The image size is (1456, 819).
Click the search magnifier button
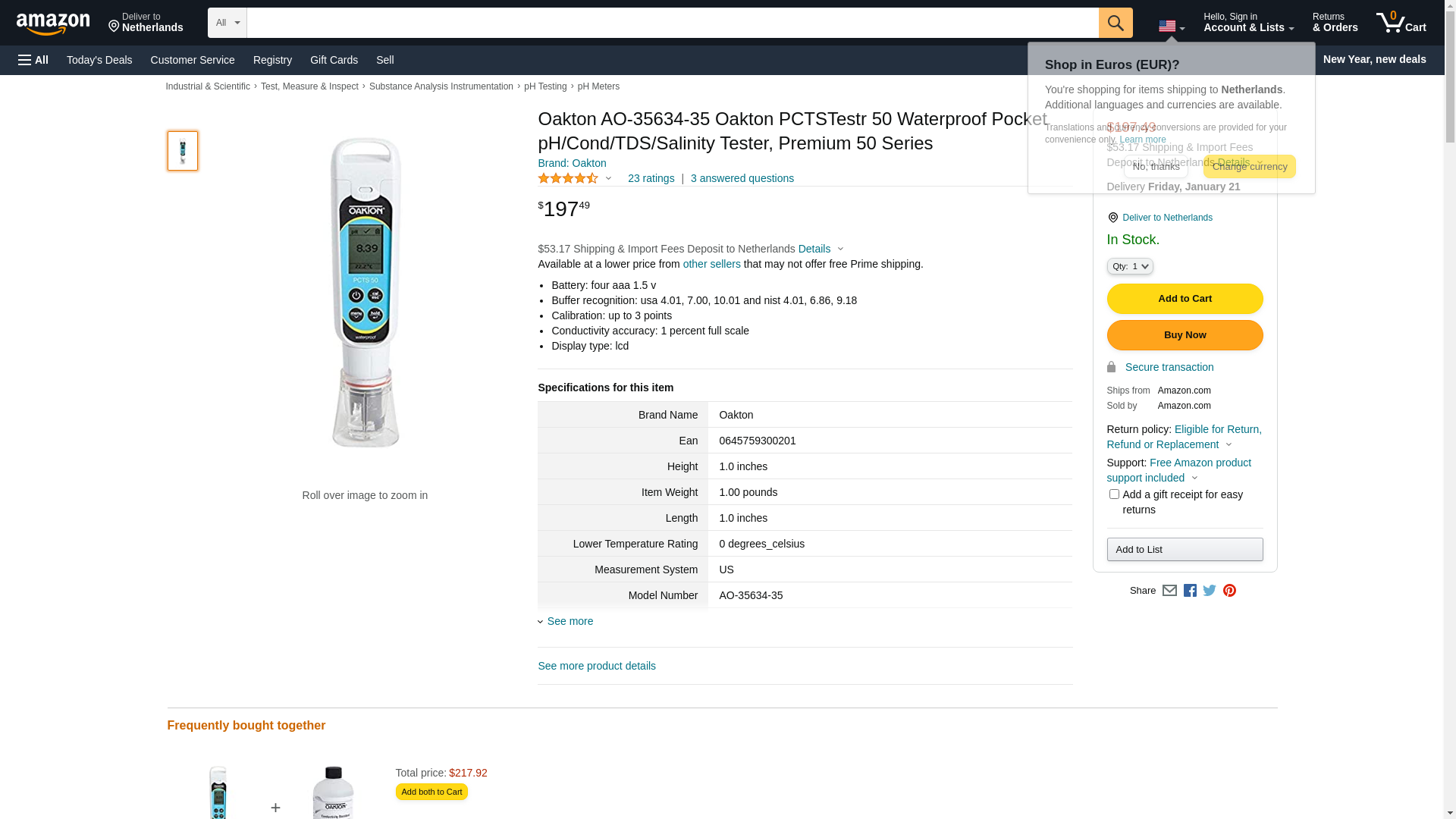[x=1116, y=23]
